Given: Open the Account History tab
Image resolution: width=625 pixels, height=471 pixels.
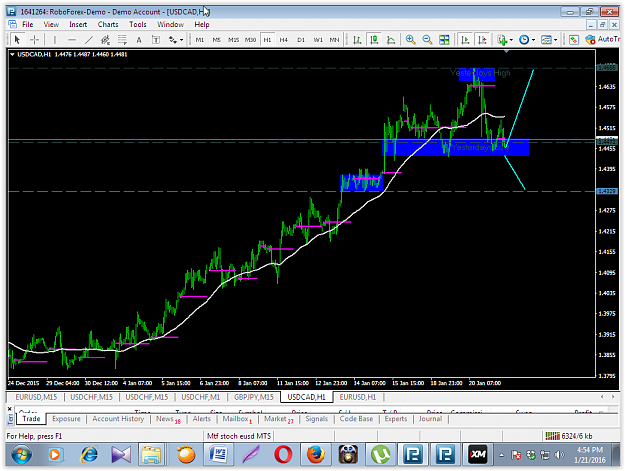Looking at the screenshot, I should [x=118, y=419].
